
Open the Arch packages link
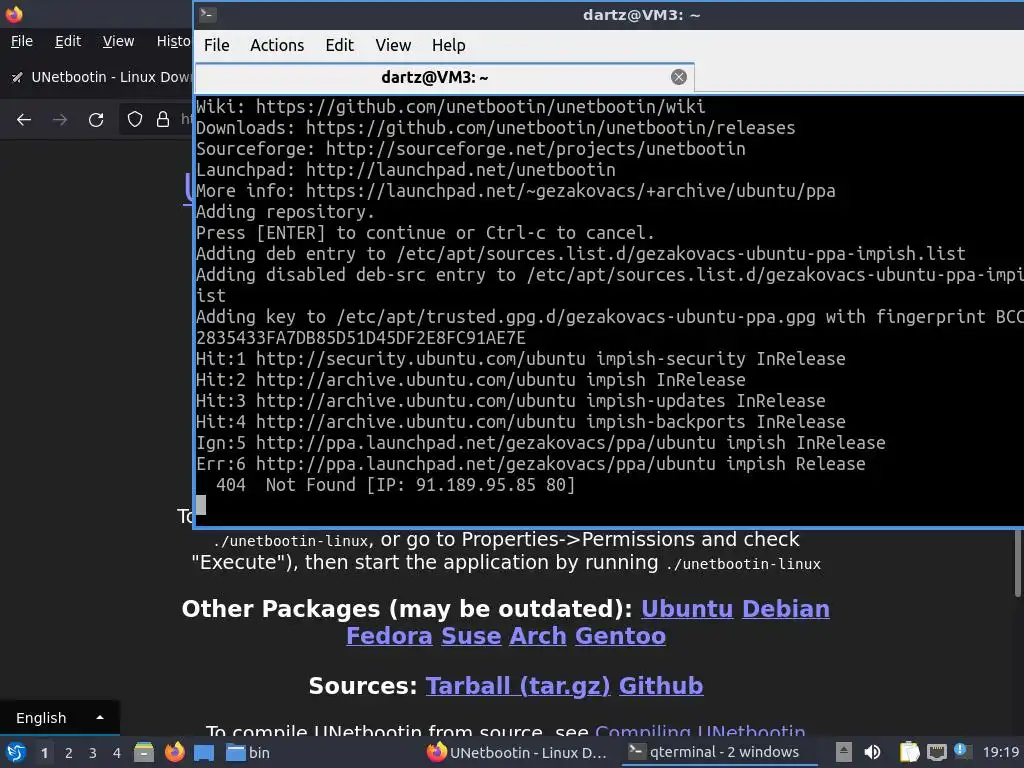click(537, 636)
